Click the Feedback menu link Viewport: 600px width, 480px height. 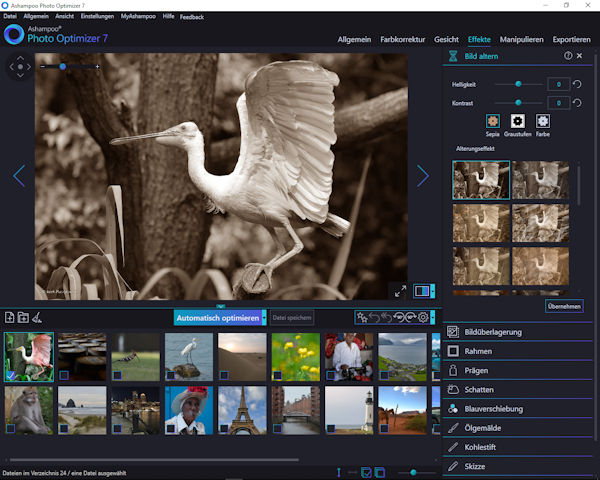(192, 17)
